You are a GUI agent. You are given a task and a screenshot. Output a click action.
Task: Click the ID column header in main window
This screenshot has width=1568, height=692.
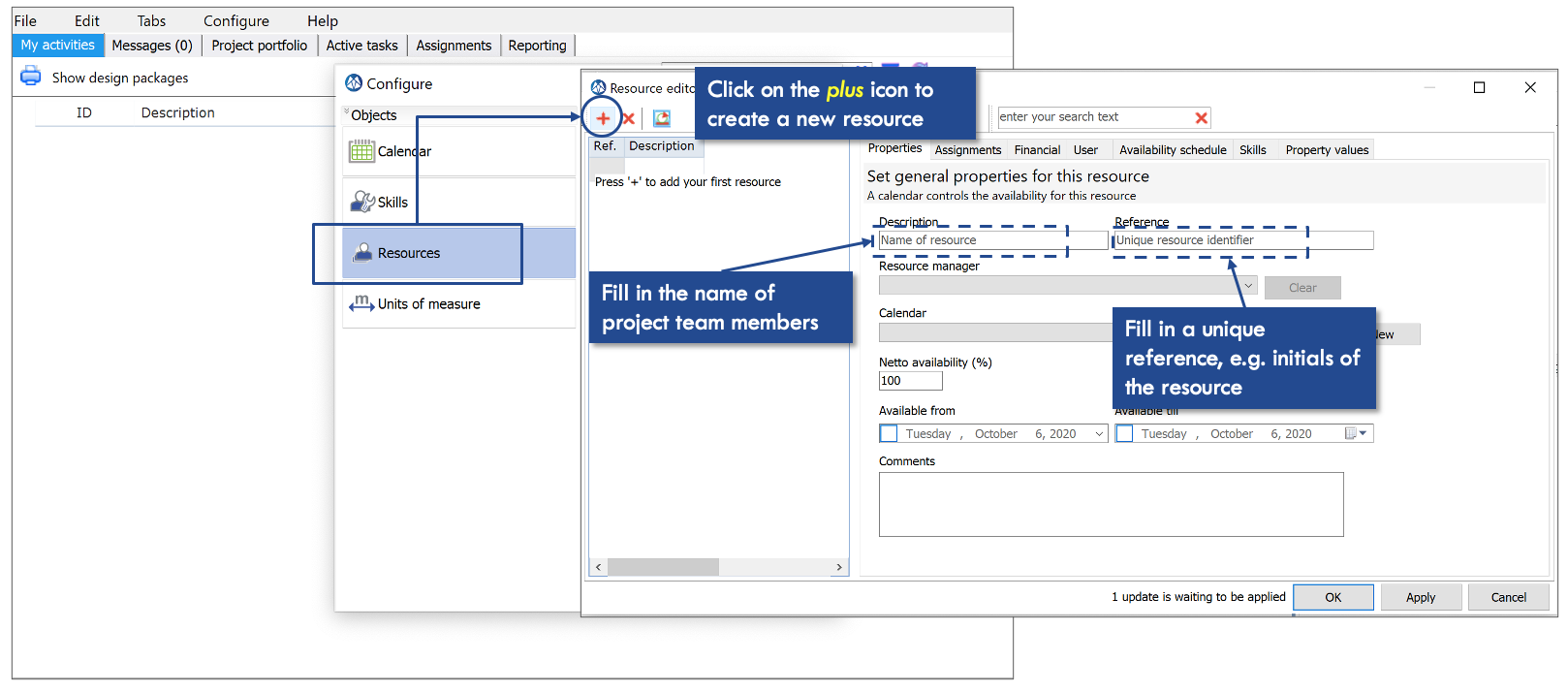(x=84, y=112)
